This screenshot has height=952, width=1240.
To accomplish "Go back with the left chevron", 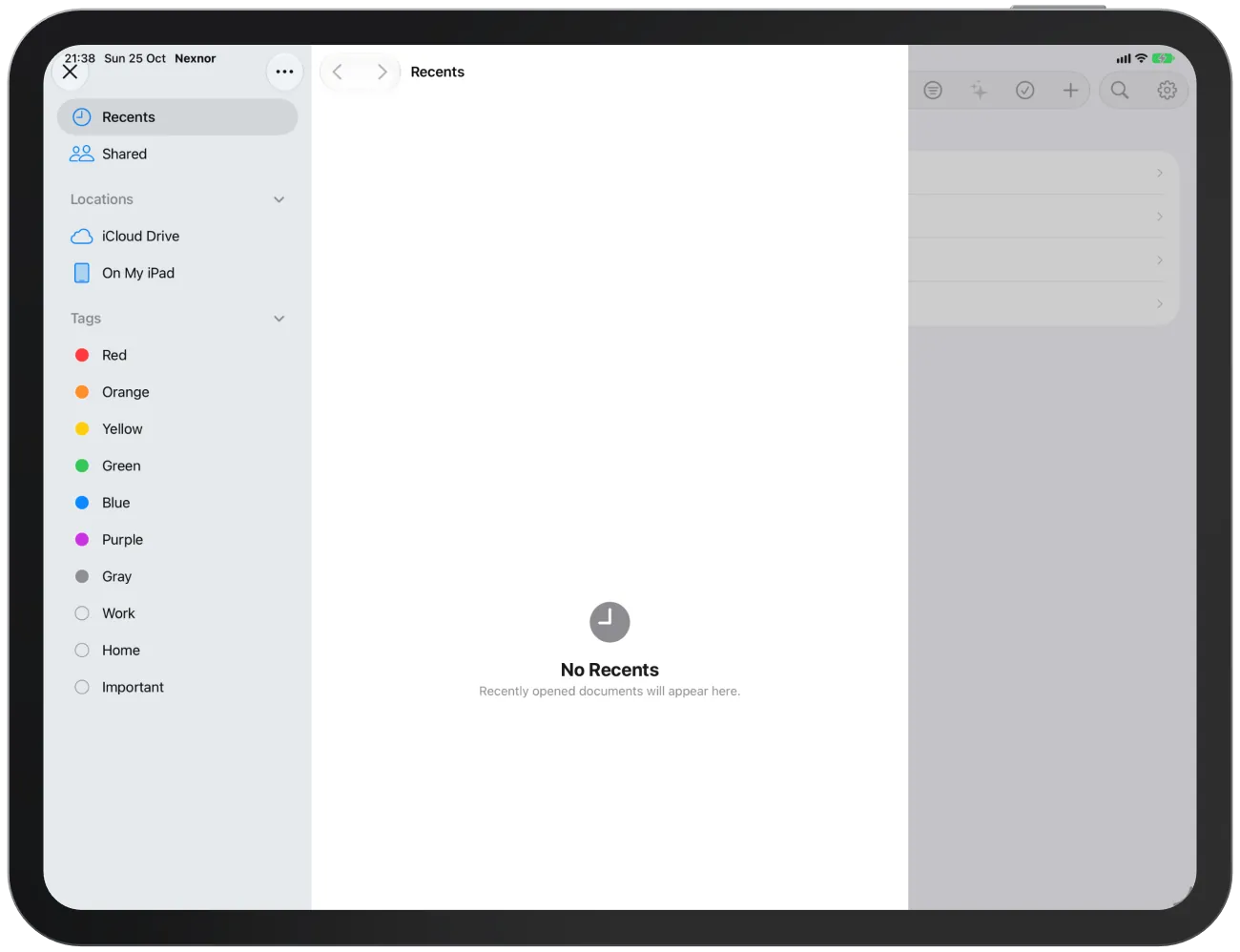I will pos(338,72).
